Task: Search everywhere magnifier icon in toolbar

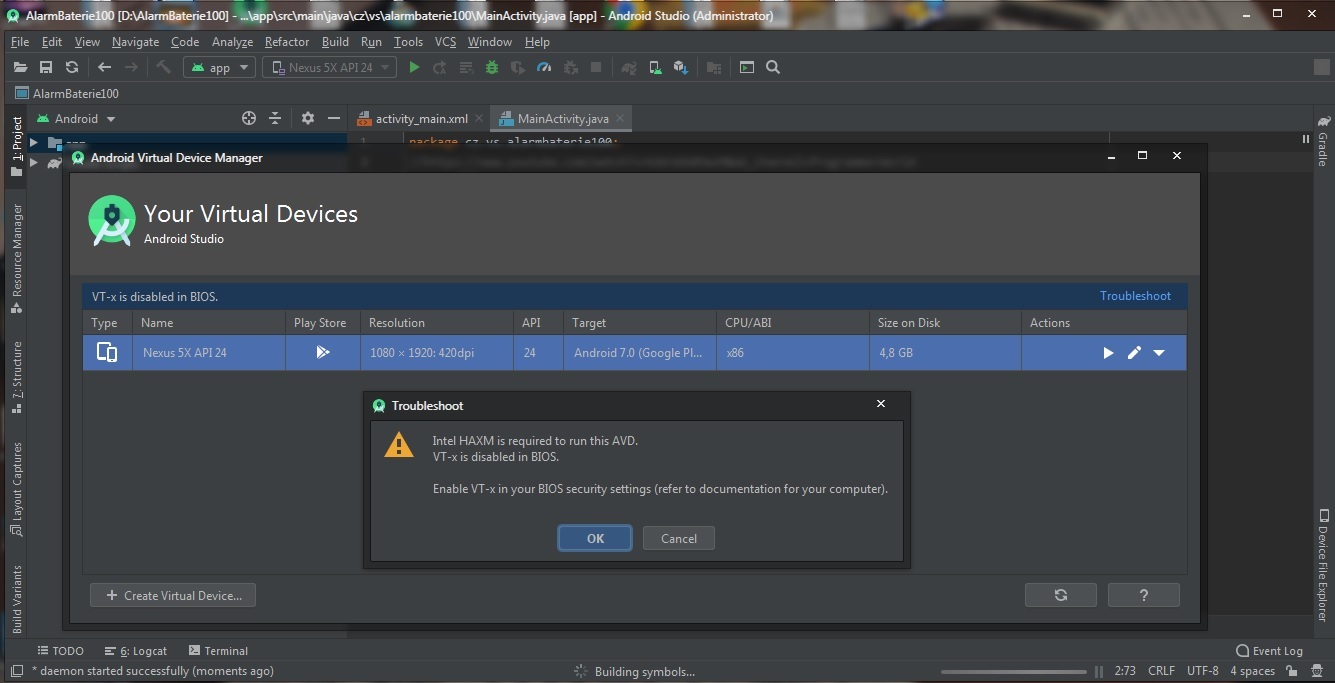Action: [x=773, y=67]
